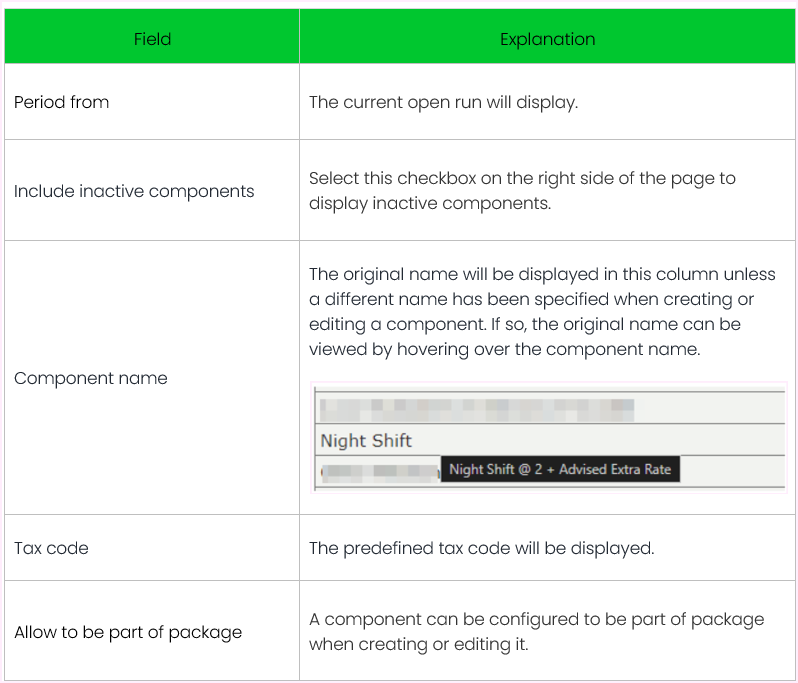This screenshot has height=683, width=798.
Task: Click the blurred name left of the tooltip
Action: click(x=378, y=470)
